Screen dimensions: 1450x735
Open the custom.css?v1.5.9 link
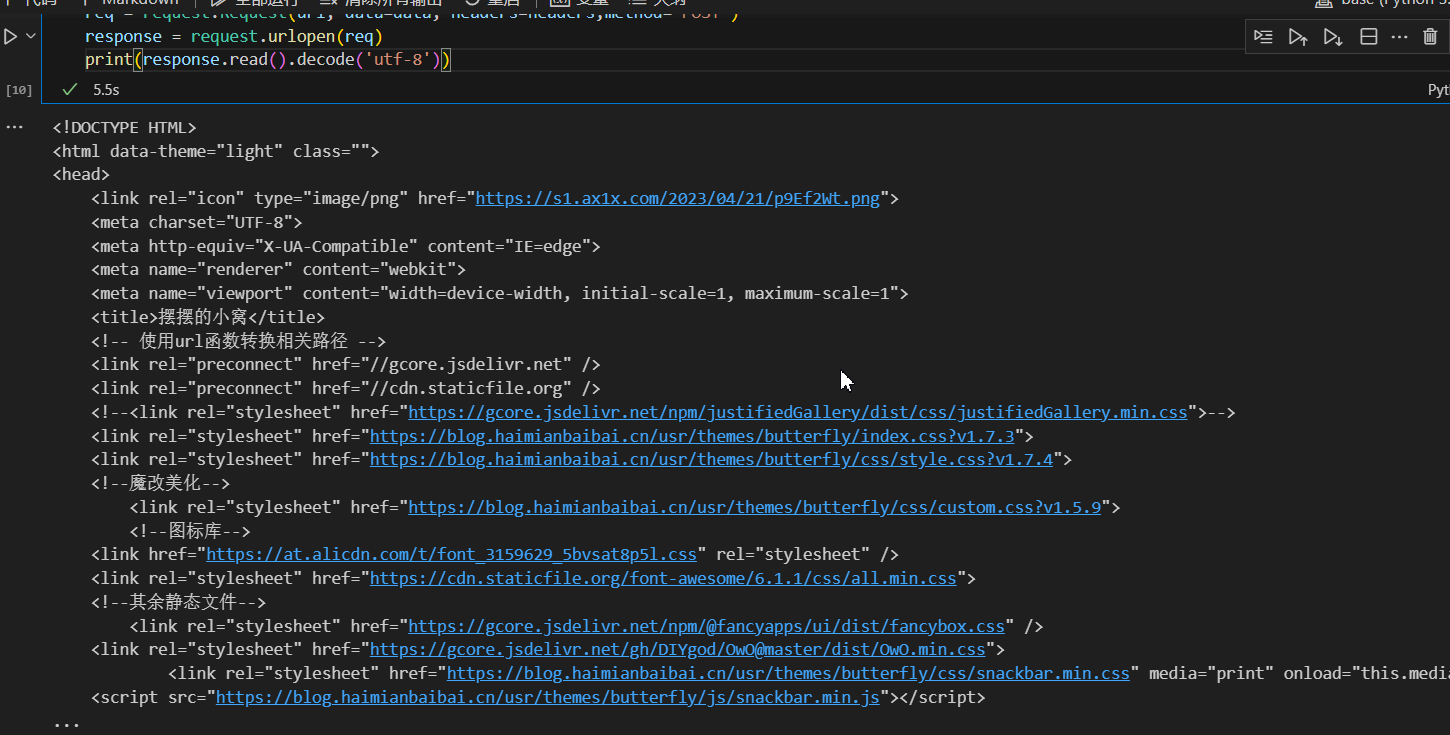click(x=754, y=507)
